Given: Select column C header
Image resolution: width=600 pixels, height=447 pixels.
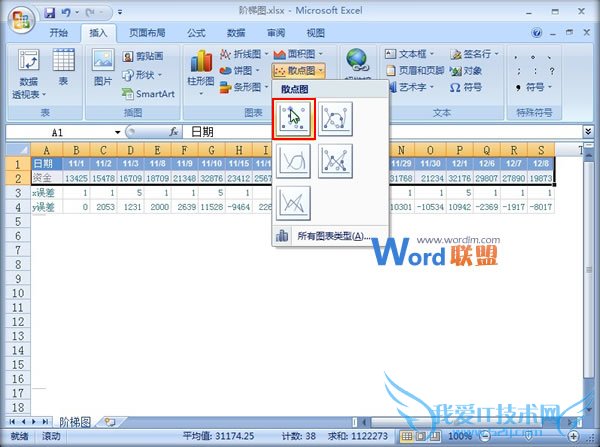Looking at the screenshot, I should (103, 150).
